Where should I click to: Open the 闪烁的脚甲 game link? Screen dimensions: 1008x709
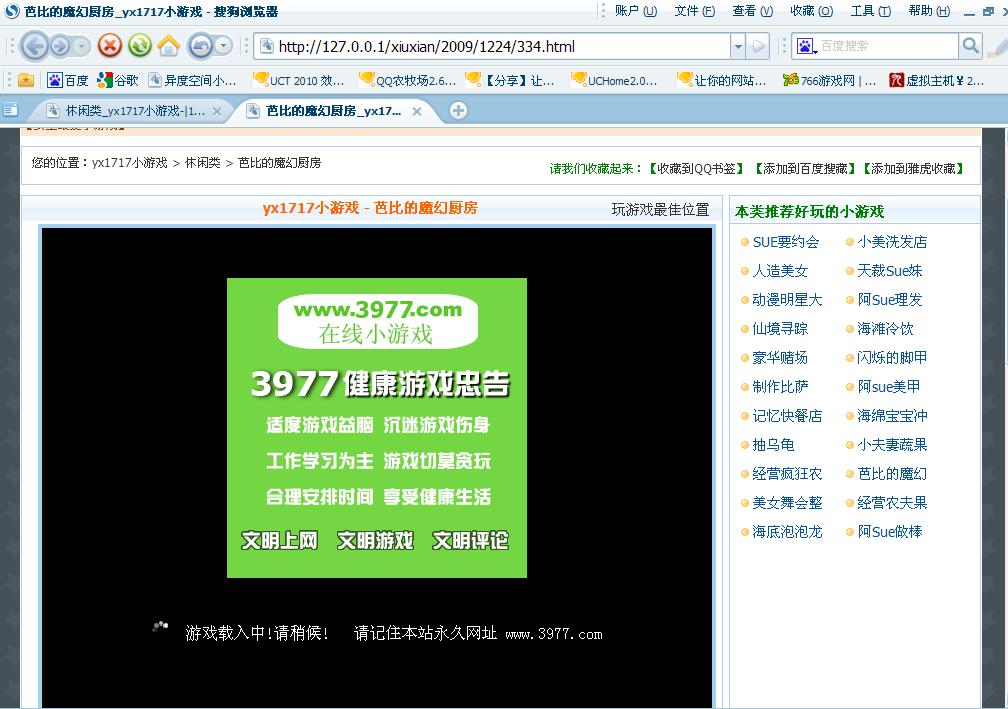tap(892, 357)
